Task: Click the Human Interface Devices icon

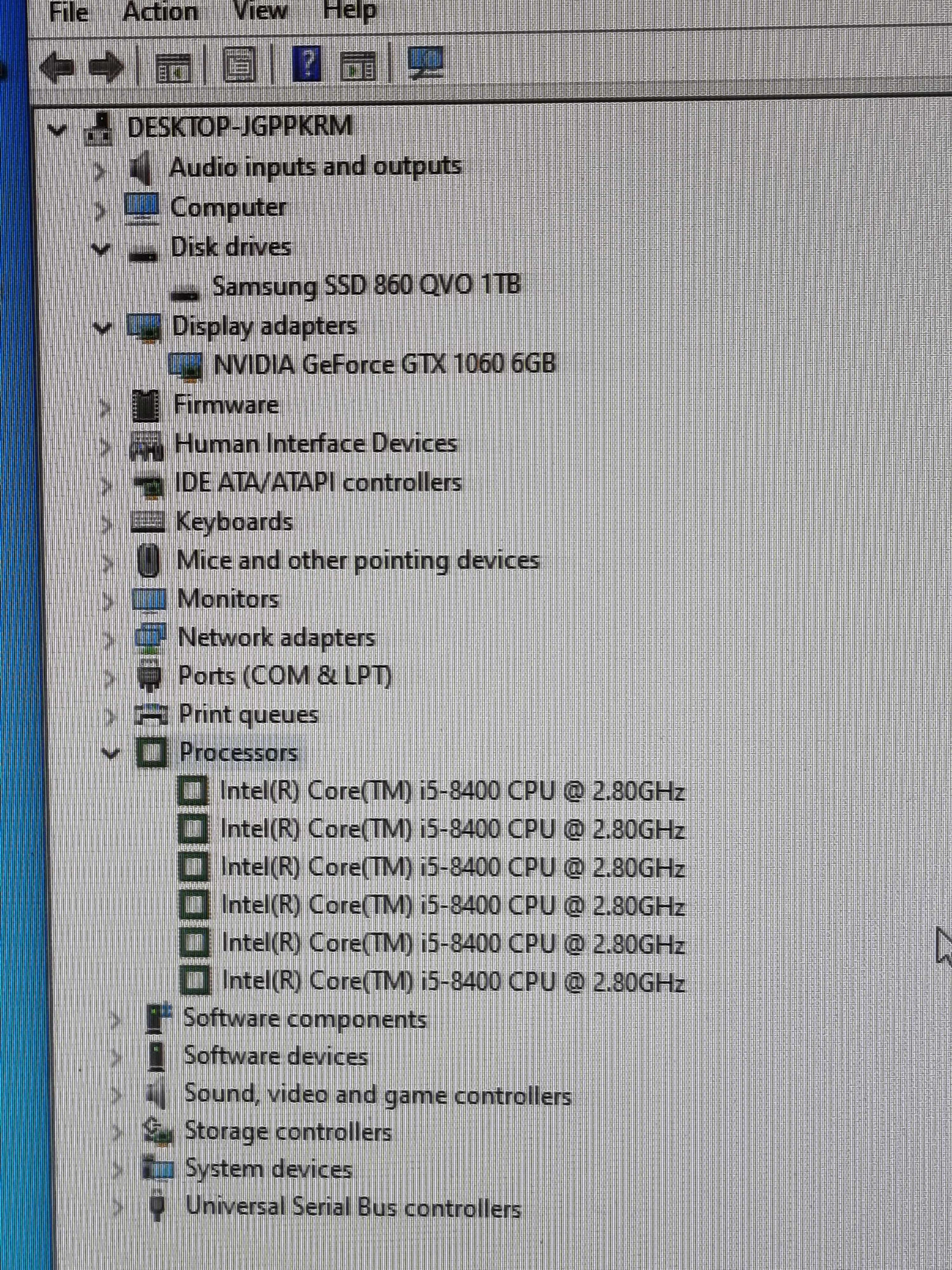Action: (146, 445)
